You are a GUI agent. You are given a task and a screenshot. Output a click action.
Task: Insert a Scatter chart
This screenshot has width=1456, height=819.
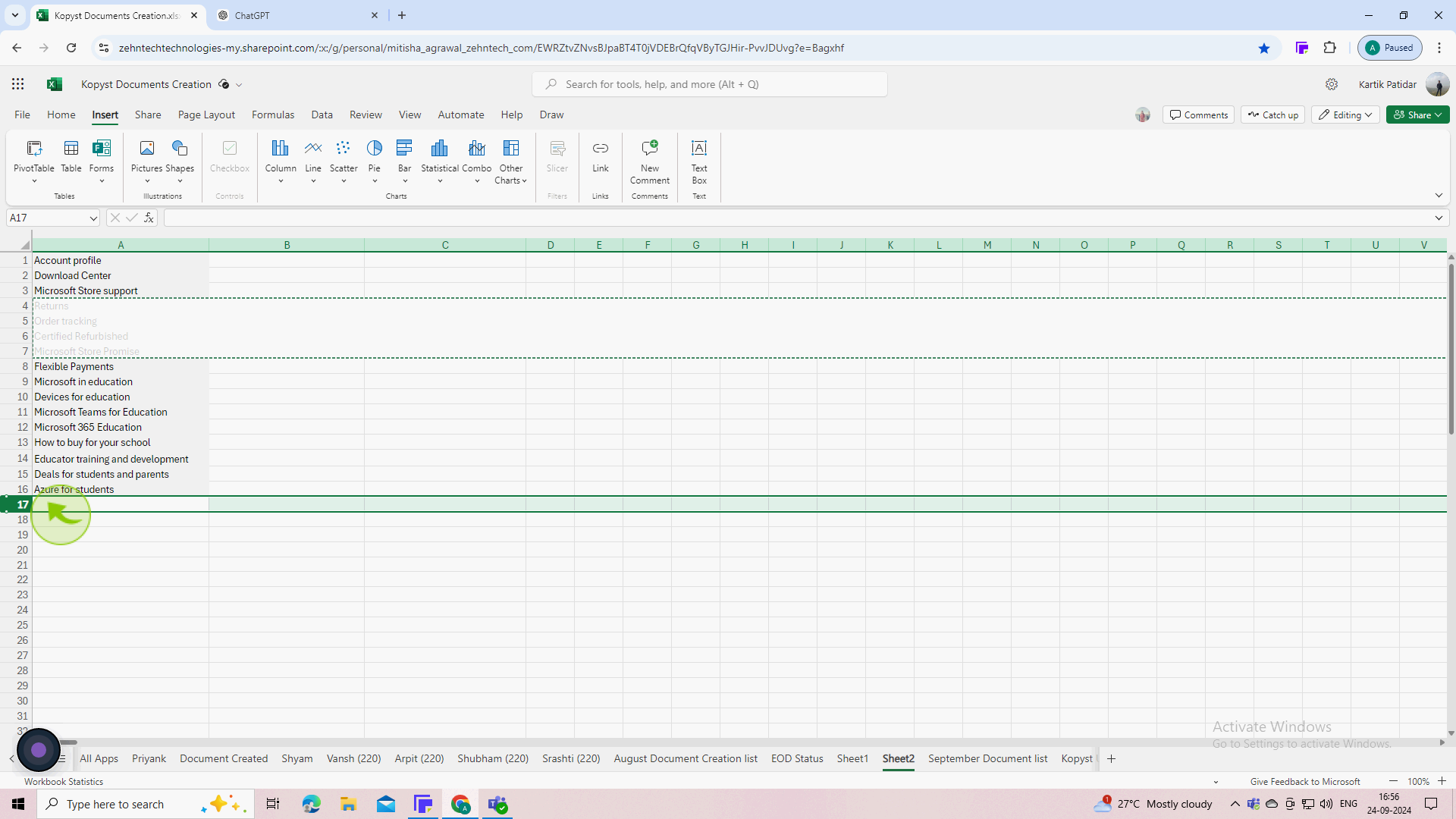coord(344,161)
